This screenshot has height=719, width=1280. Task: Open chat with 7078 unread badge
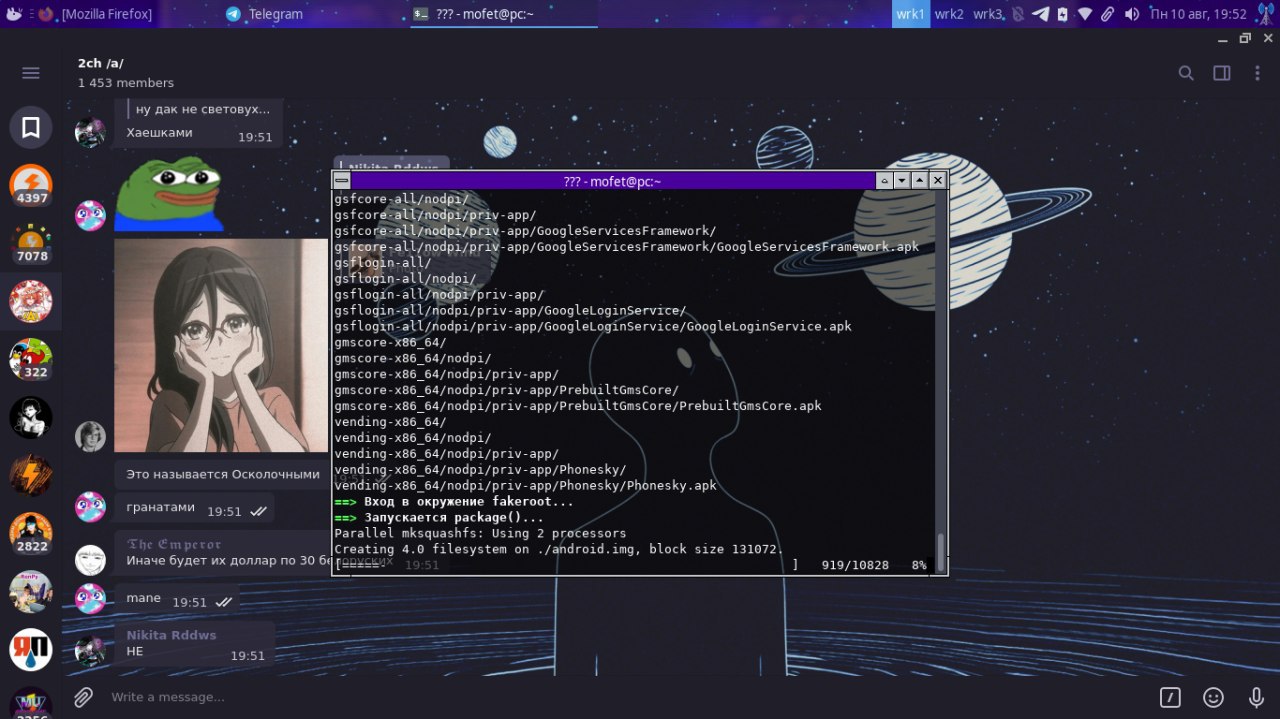click(x=31, y=243)
